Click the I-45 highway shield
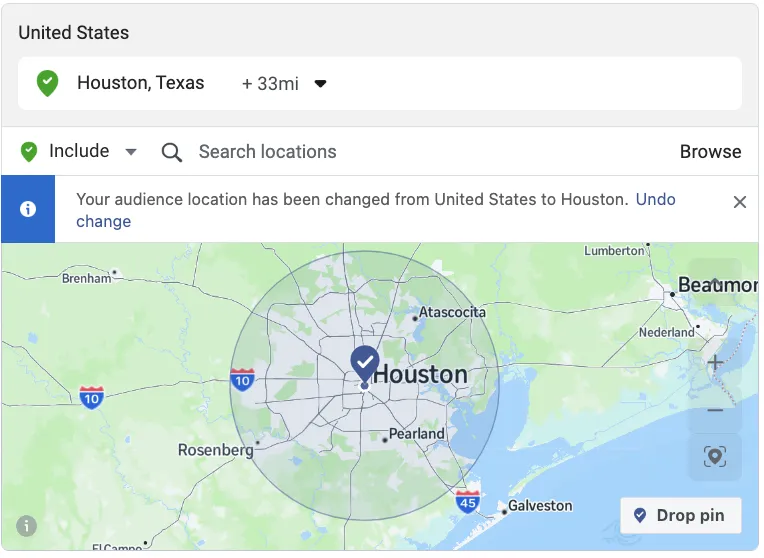 (x=468, y=502)
